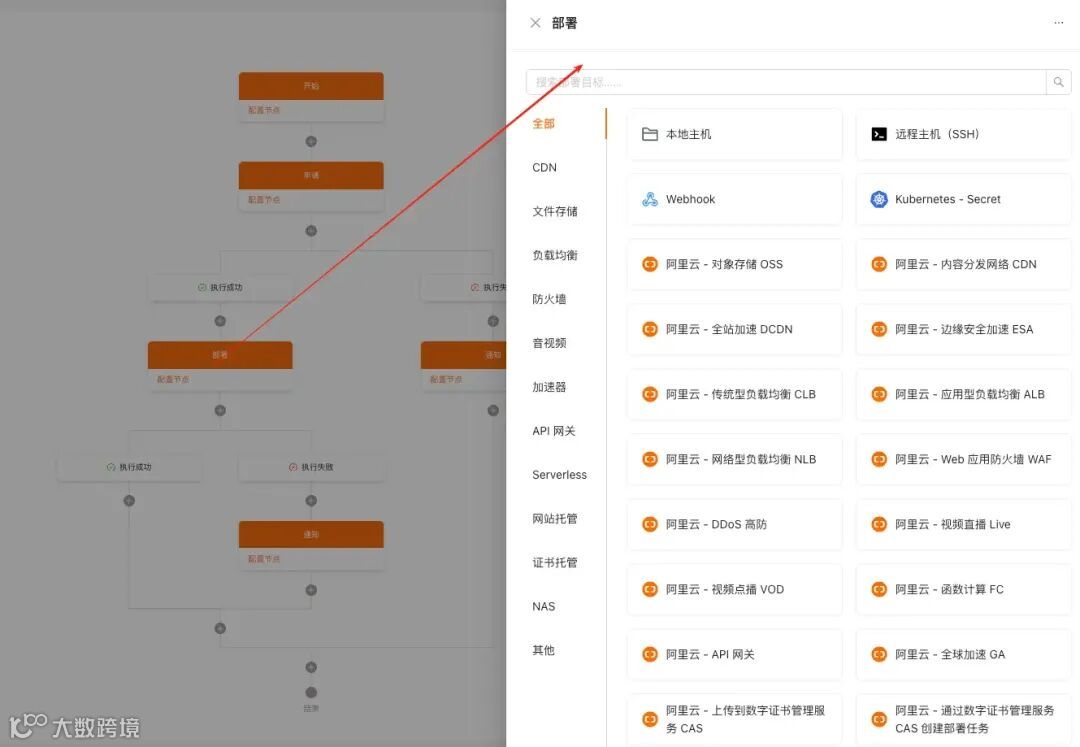Click Aliyun icon beside 全球加速 GA
This screenshot has width=1080, height=747.
(x=879, y=654)
